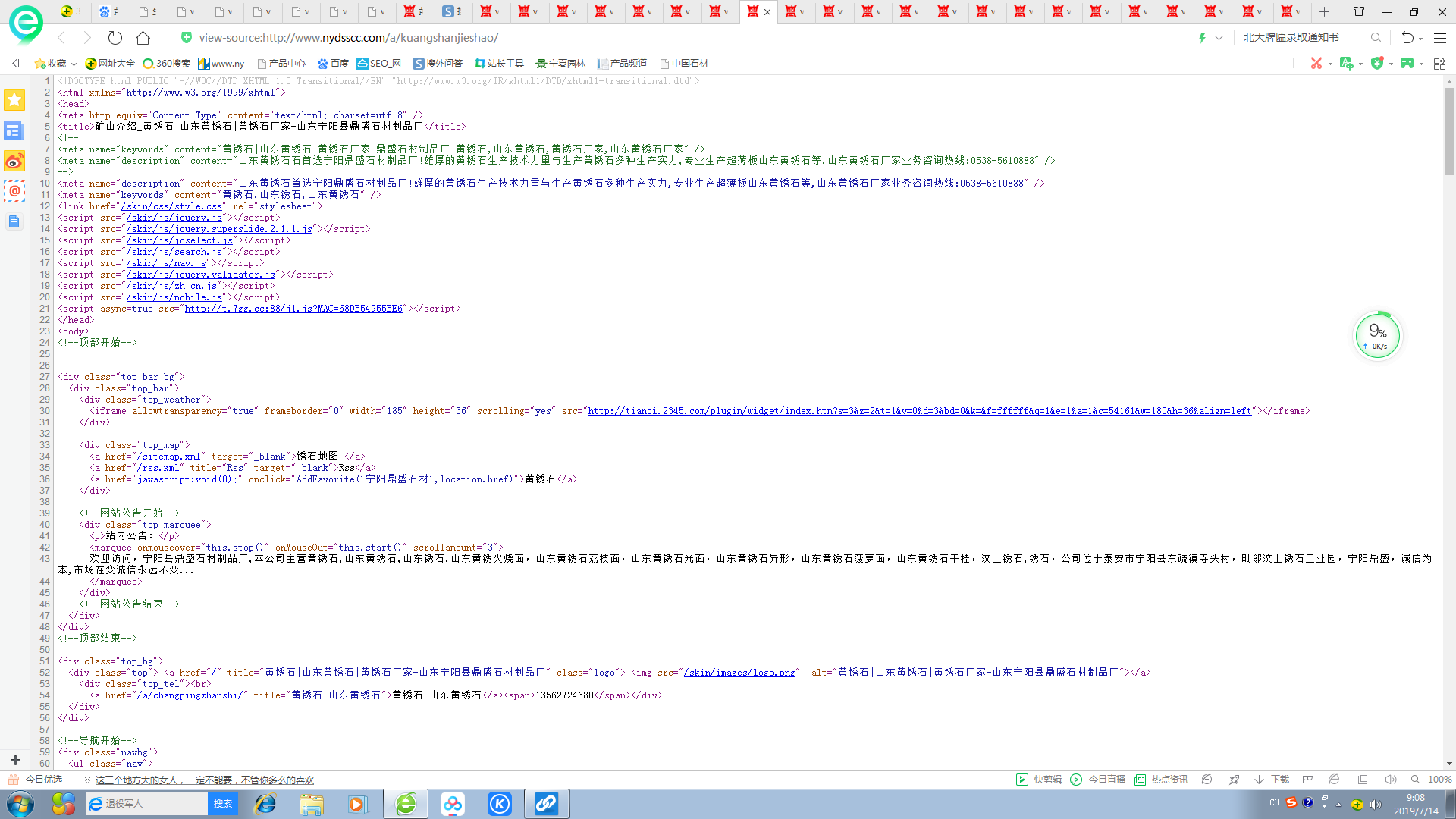1456x819 pixels.
Task: Open 热点资讯 in the status bar
Action: [x=1161, y=780]
